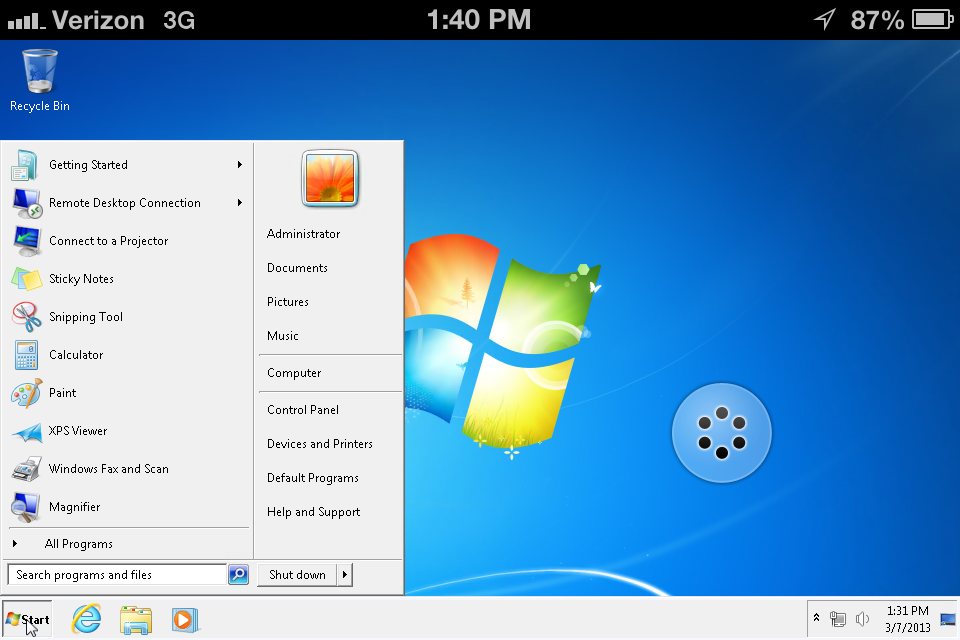Screen dimensions: 960x640
Task: Click the Show desktop icon in tray
Action: (x=948, y=619)
